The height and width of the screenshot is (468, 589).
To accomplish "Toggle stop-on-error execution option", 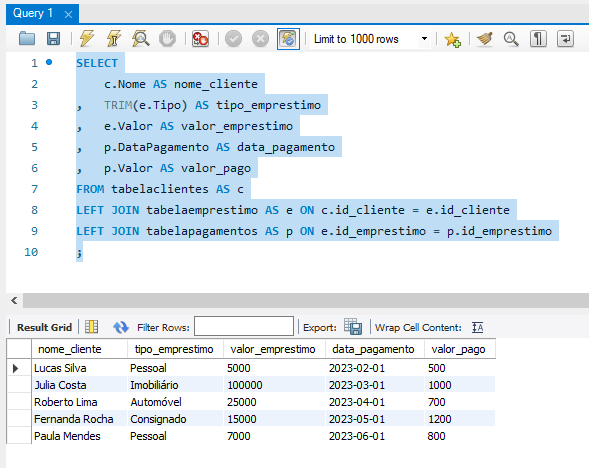I will tap(200, 39).
